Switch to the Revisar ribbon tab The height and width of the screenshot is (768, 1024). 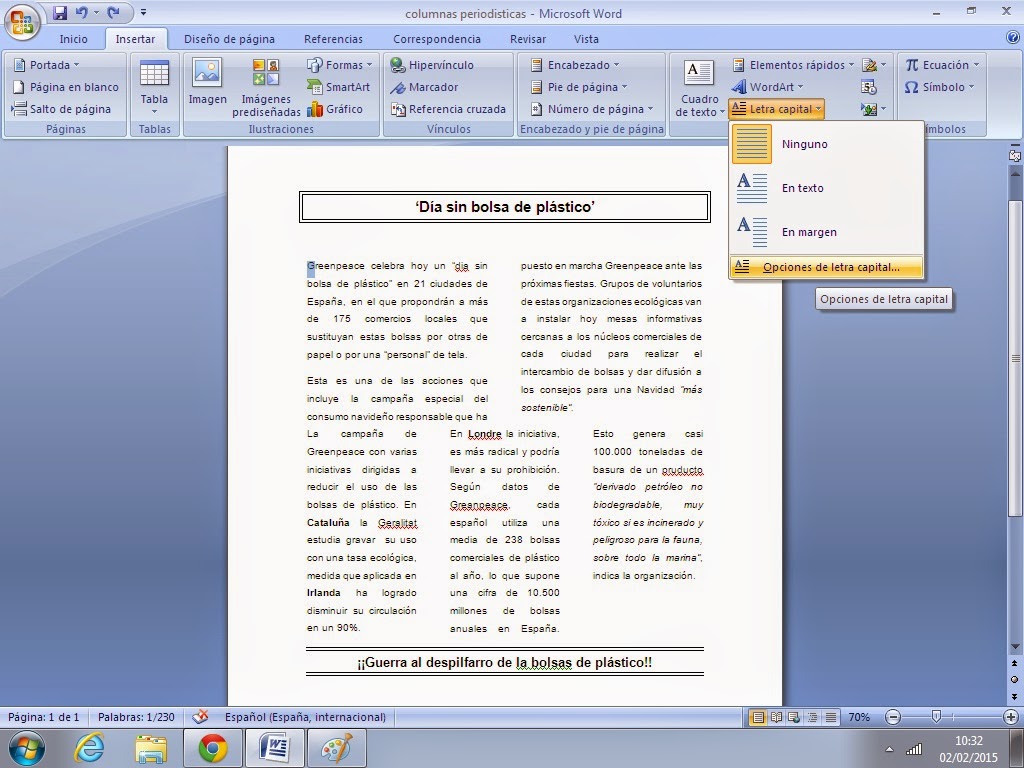coord(527,38)
